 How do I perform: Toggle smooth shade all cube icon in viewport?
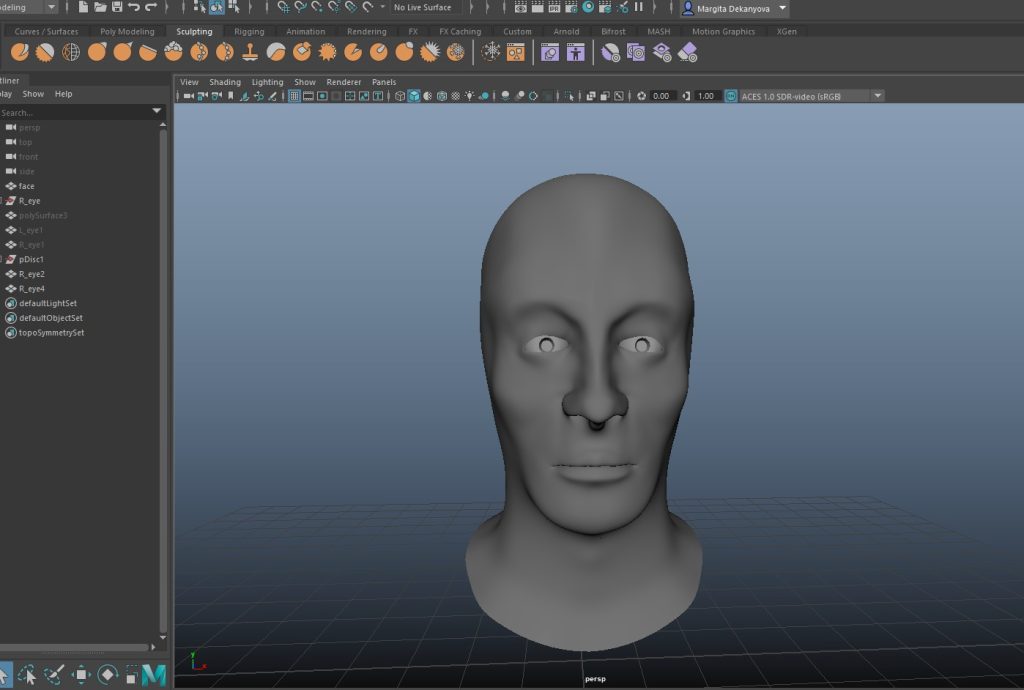click(x=413, y=96)
